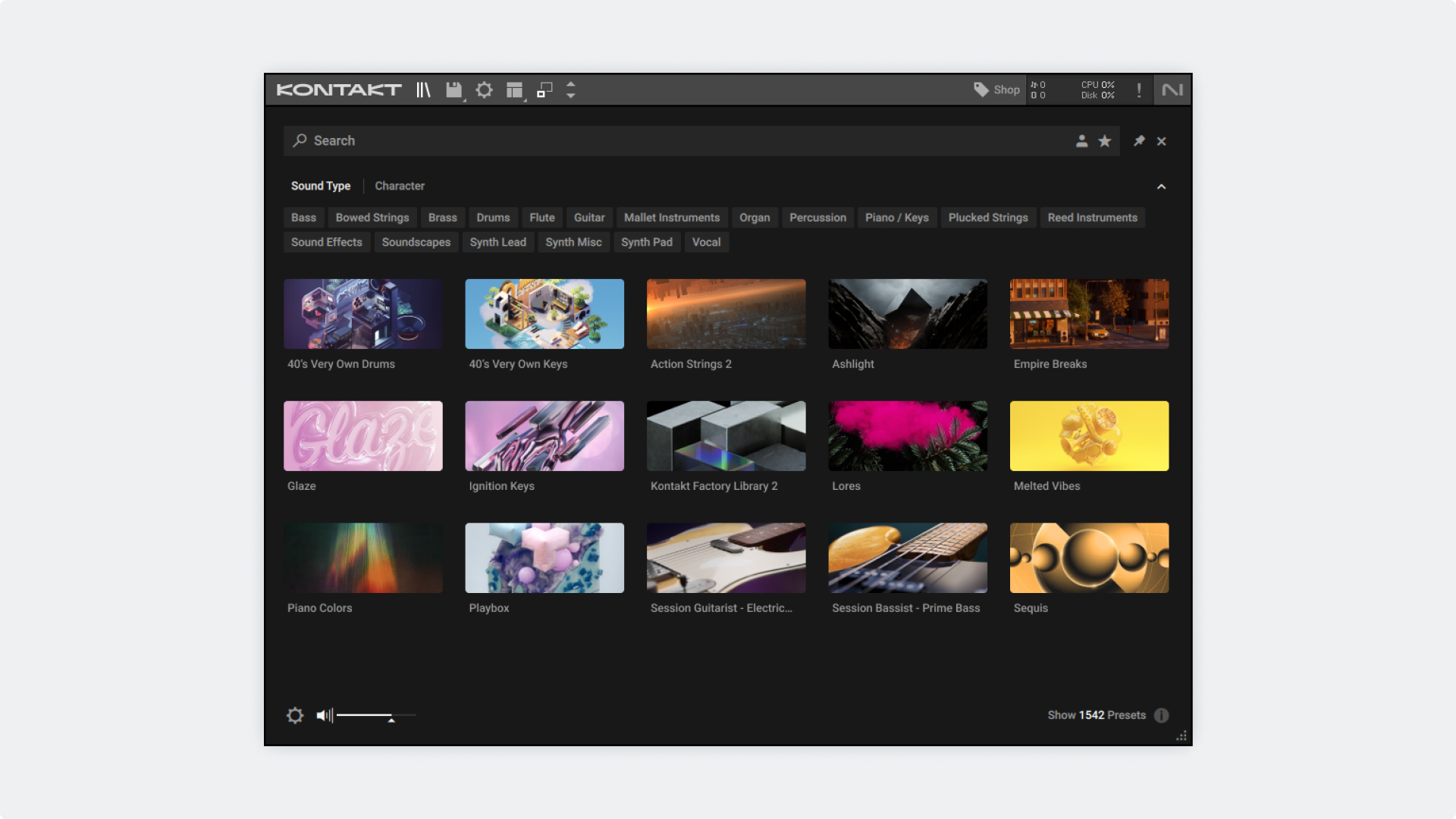Open Kontakt settings gear in header

484,90
